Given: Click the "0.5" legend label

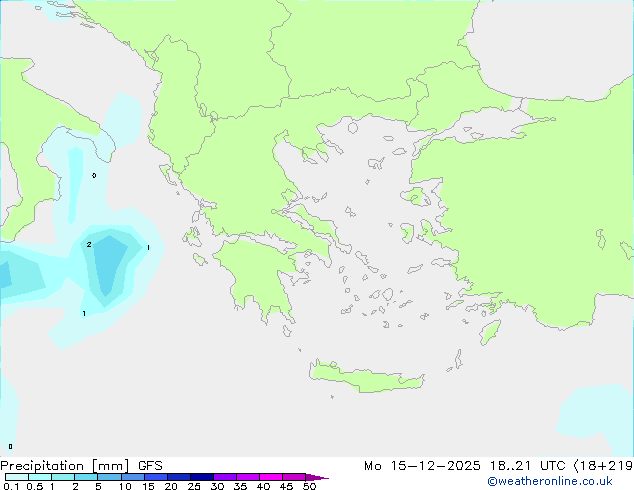Looking at the screenshot, I should pyautogui.click(x=35, y=486).
